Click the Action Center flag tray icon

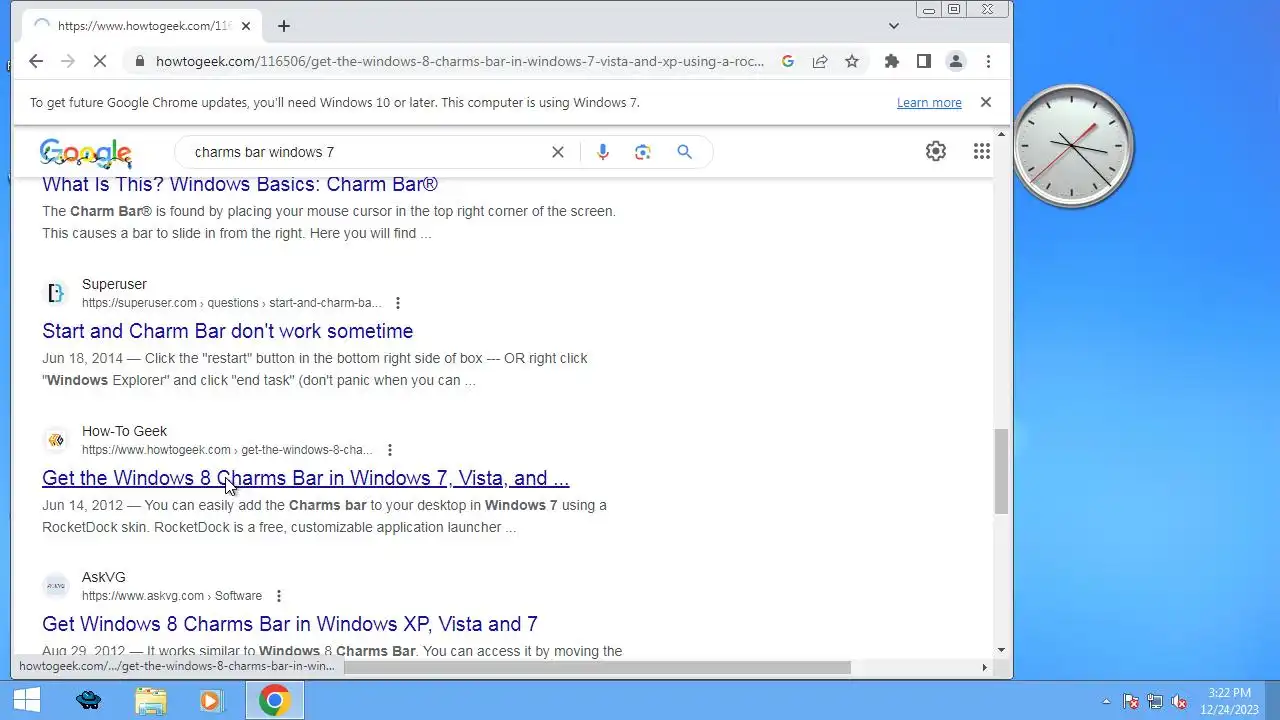(1131, 702)
